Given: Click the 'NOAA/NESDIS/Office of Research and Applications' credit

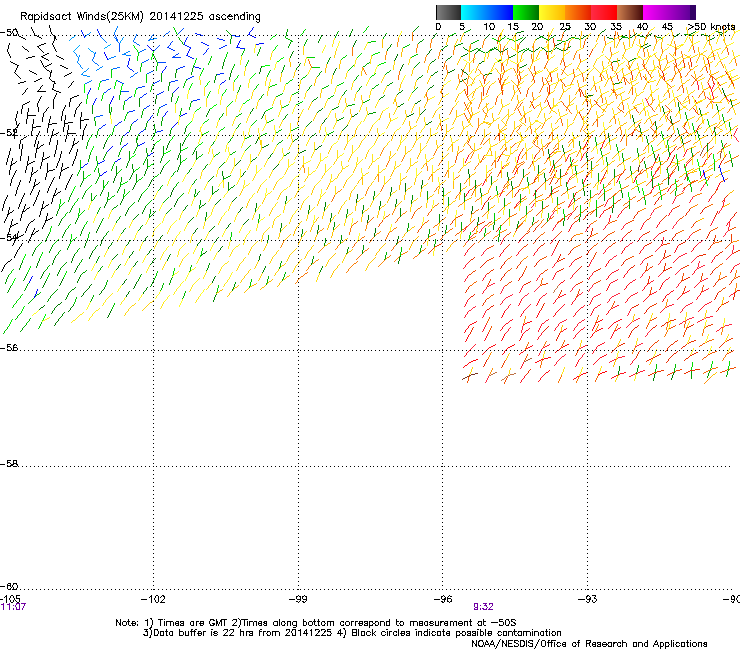Looking at the screenshot, I should (x=589, y=644).
